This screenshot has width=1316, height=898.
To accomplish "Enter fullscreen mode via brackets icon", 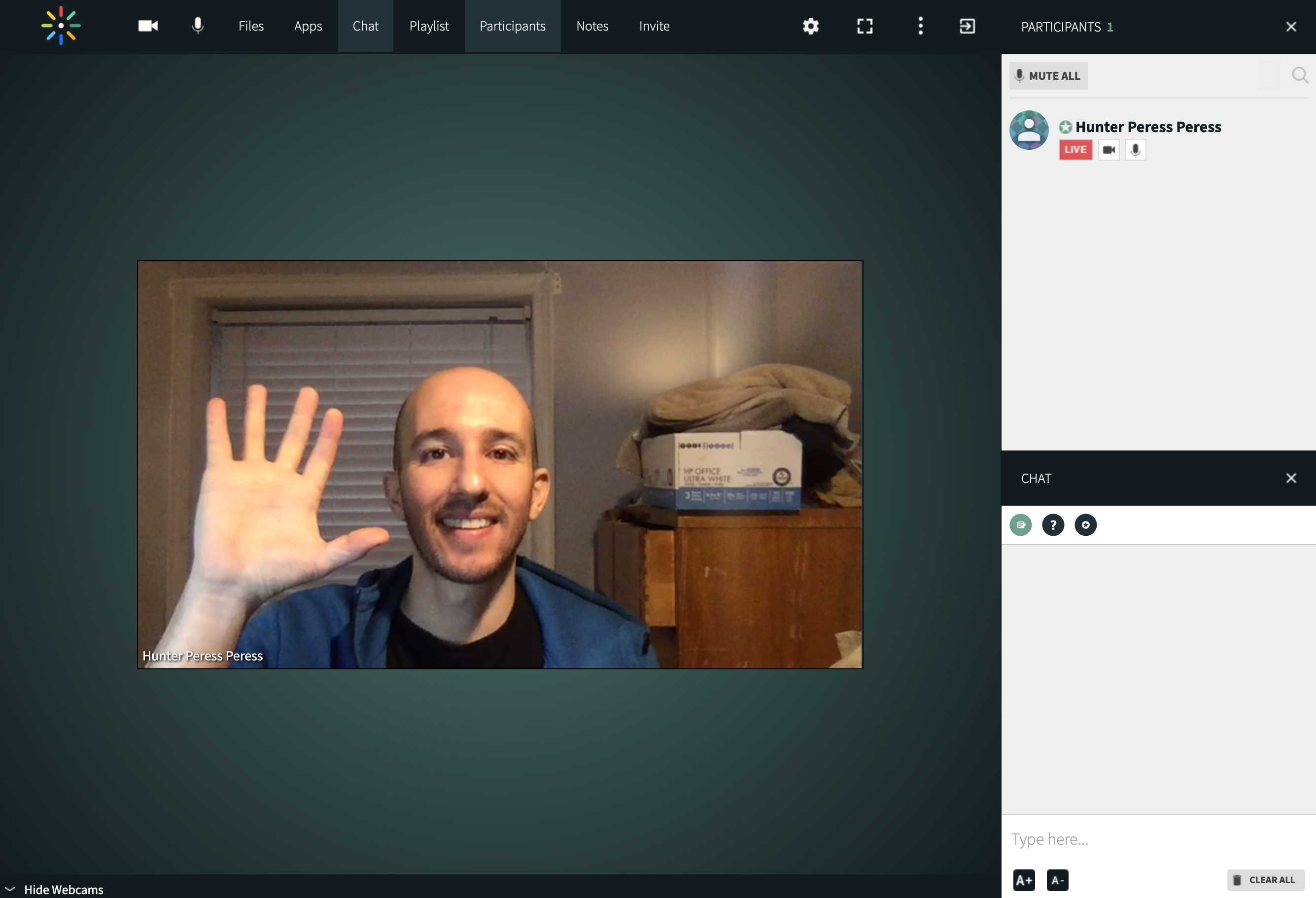I will pos(864,26).
